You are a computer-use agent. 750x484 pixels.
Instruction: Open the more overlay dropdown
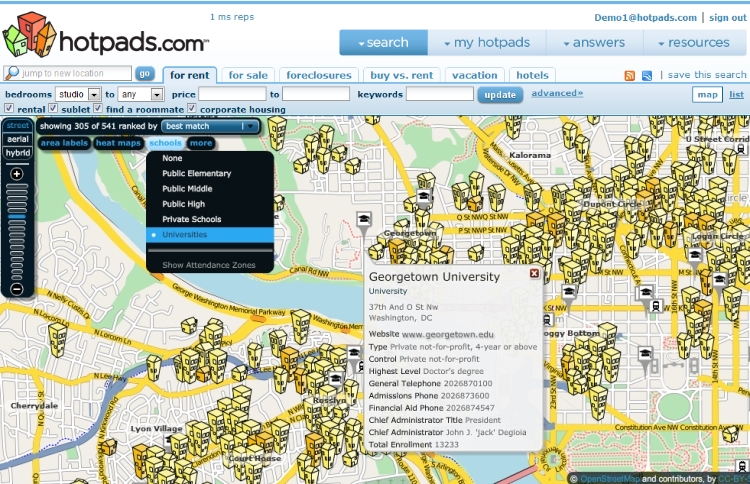click(200, 143)
